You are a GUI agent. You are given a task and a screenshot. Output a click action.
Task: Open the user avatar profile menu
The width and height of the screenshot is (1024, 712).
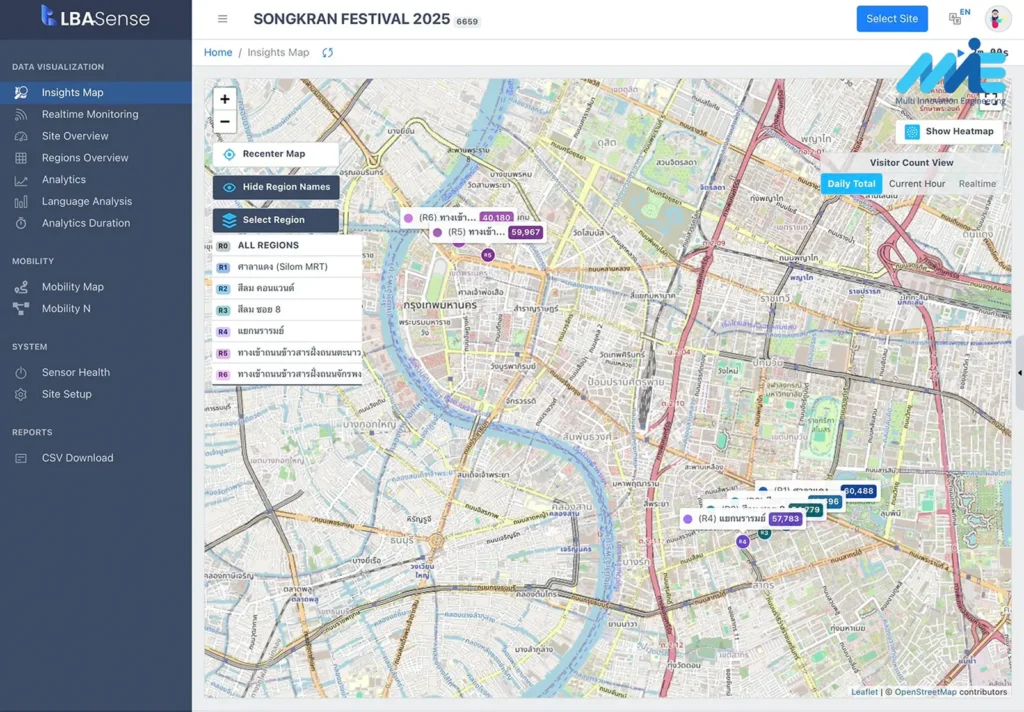click(x=997, y=19)
